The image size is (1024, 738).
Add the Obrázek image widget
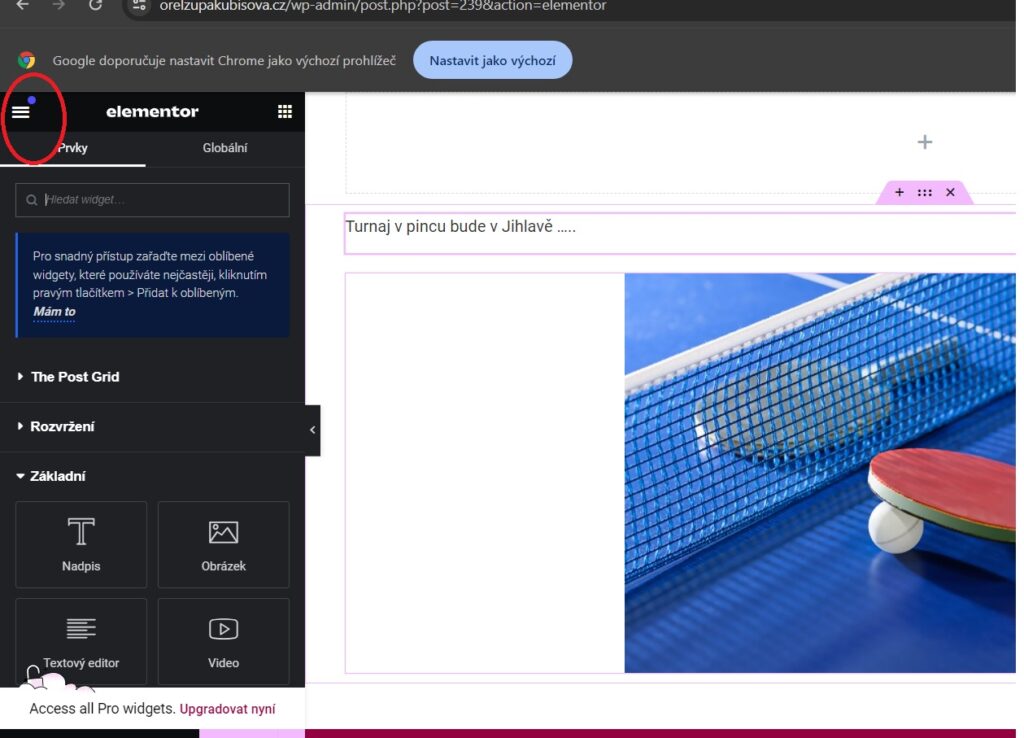coord(223,545)
